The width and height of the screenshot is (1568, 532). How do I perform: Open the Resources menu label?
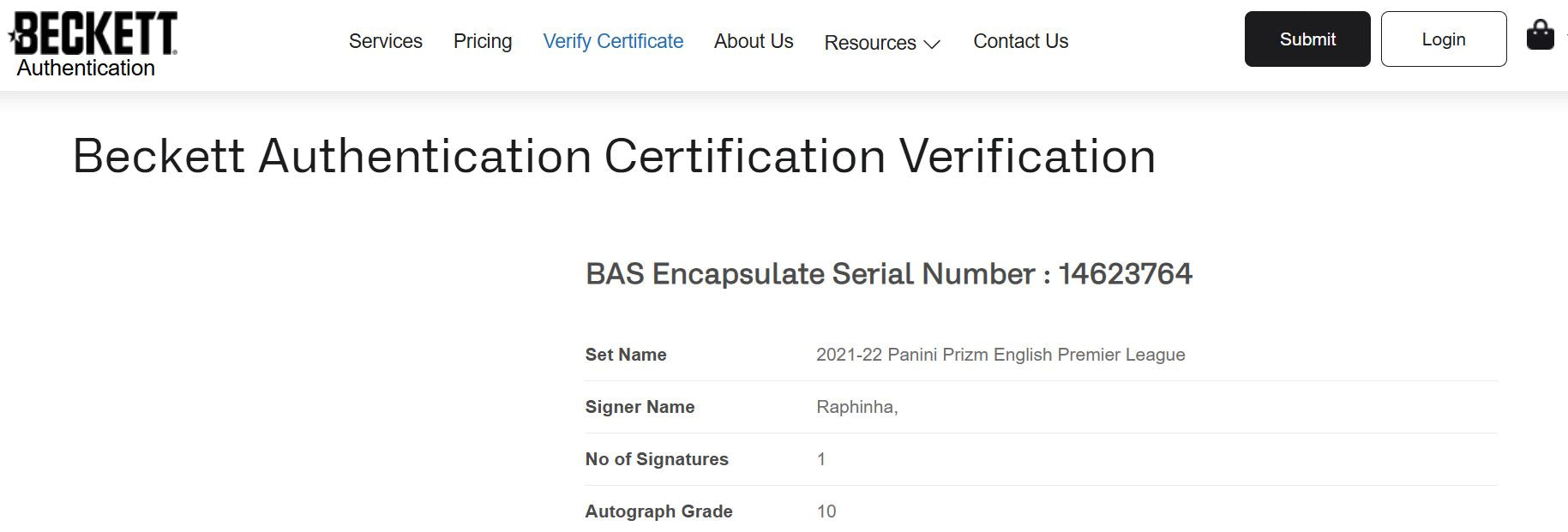coord(869,43)
